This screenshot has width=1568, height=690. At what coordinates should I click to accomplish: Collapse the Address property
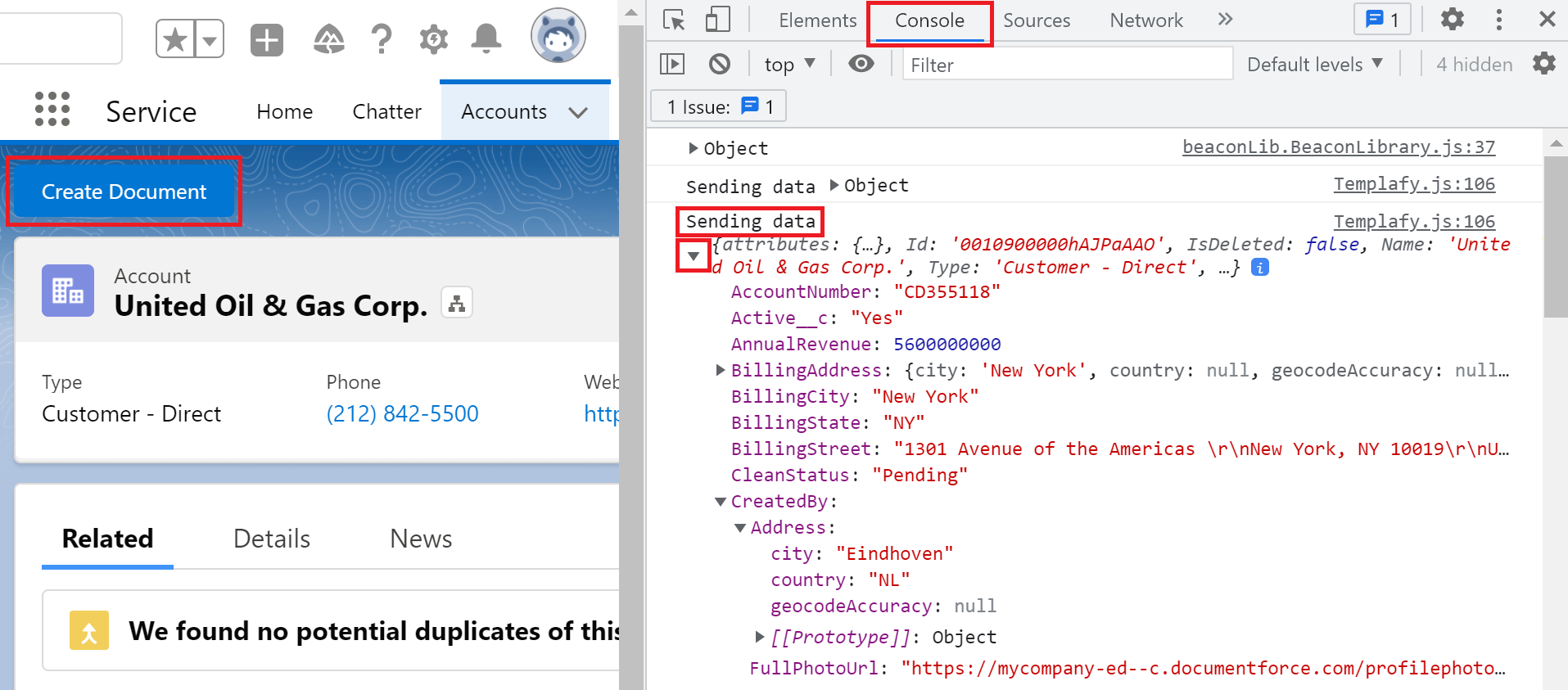(x=740, y=527)
